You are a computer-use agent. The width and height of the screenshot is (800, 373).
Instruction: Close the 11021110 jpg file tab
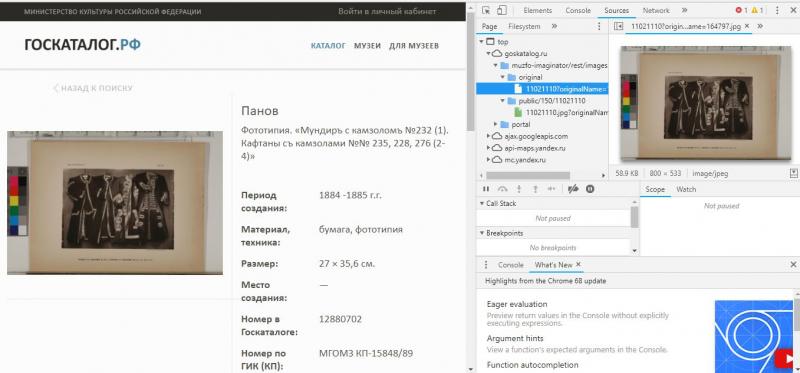[747, 26]
